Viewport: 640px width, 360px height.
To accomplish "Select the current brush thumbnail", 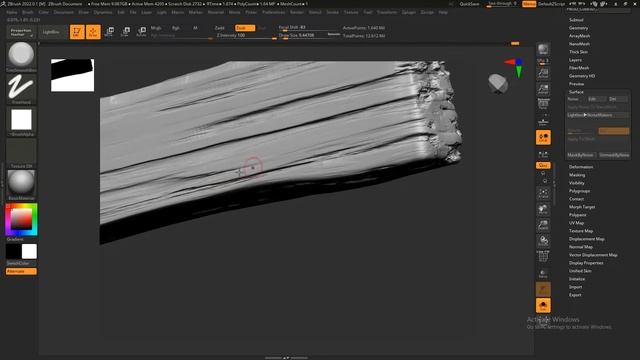I will coord(21,55).
